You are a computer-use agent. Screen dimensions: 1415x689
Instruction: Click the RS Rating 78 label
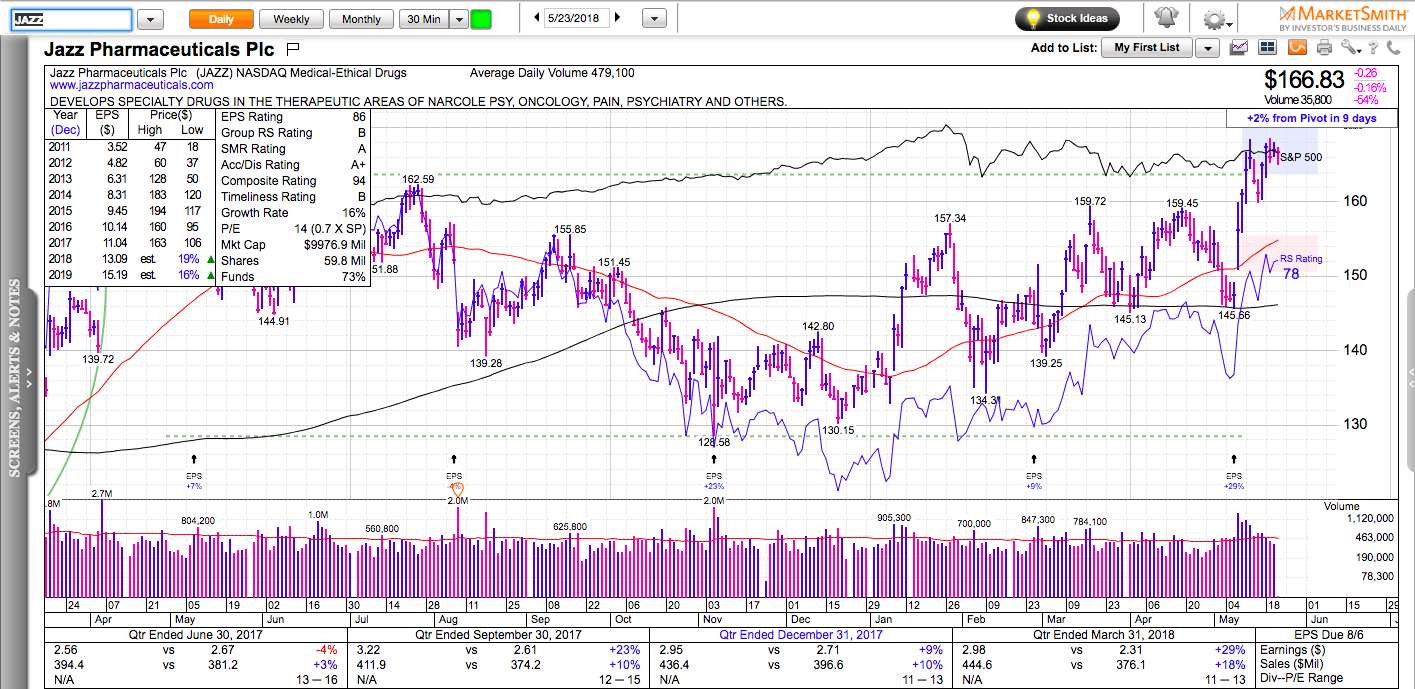[x=1301, y=266]
